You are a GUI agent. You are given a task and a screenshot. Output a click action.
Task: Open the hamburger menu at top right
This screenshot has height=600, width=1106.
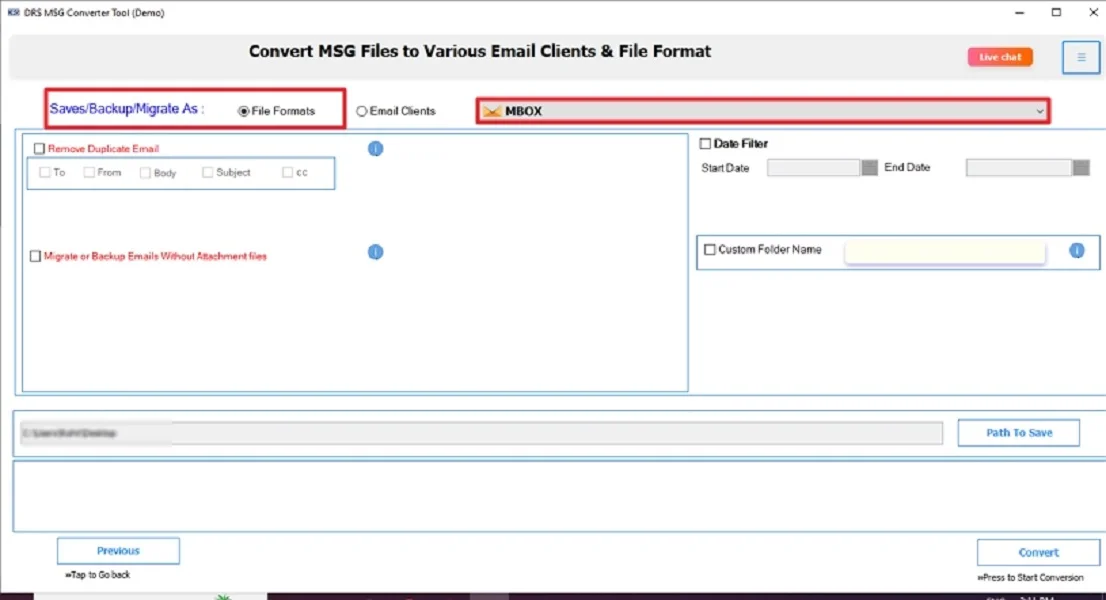pyautogui.click(x=1079, y=57)
